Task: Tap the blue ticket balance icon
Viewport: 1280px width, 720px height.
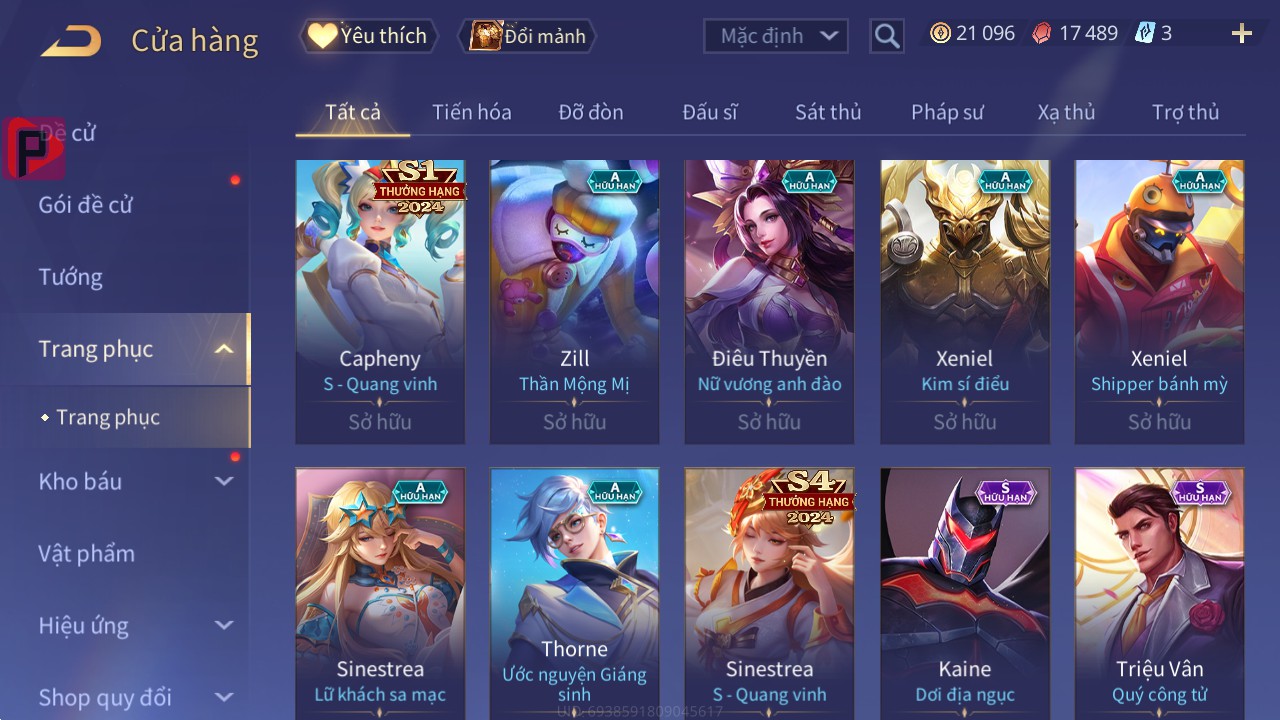Action: coord(1145,33)
